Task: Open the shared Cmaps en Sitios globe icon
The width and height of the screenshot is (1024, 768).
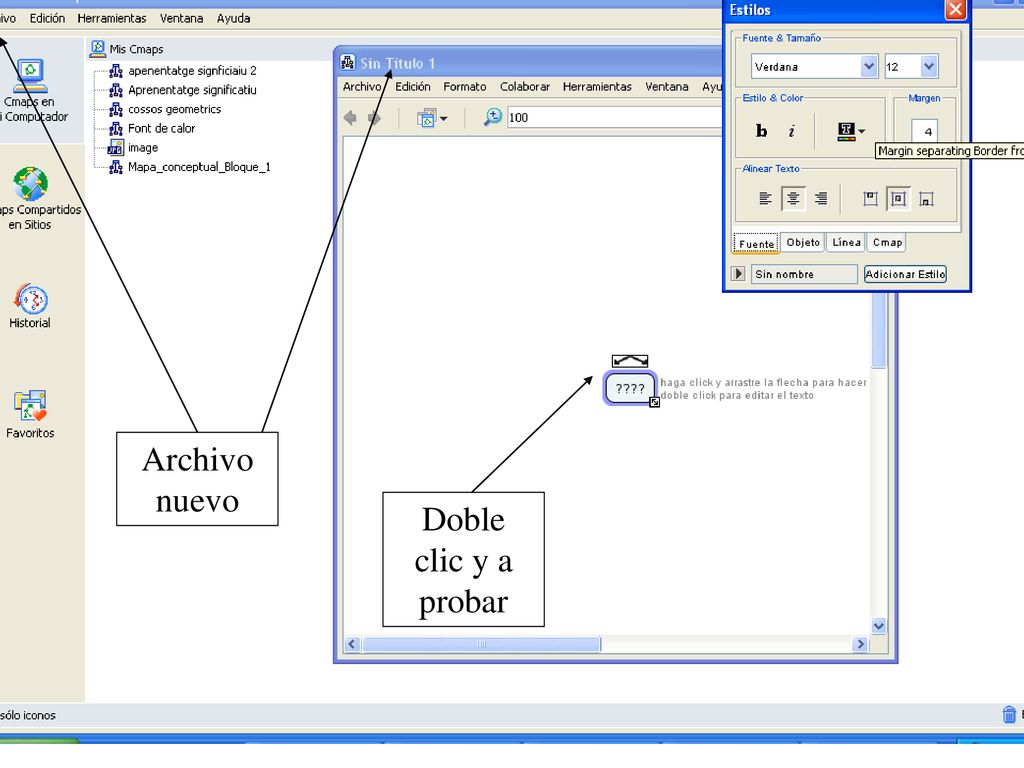Action: 30,184
